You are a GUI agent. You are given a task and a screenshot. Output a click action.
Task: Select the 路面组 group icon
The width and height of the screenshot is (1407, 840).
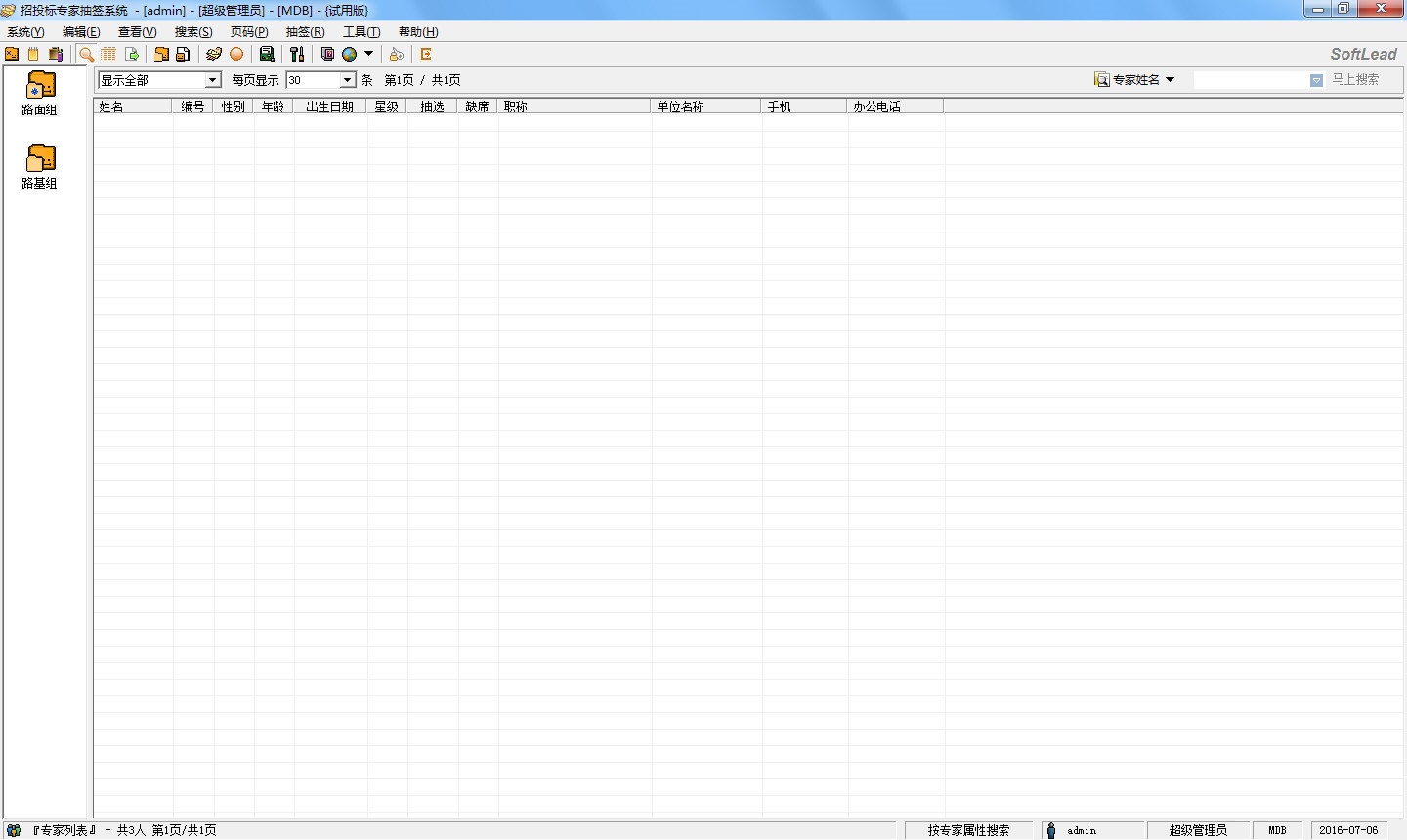[x=40, y=93]
